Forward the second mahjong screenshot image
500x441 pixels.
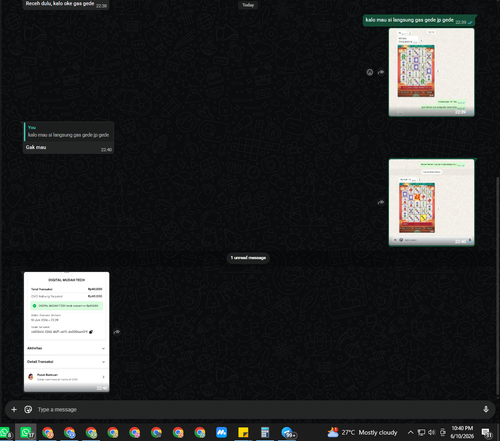click(x=381, y=202)
